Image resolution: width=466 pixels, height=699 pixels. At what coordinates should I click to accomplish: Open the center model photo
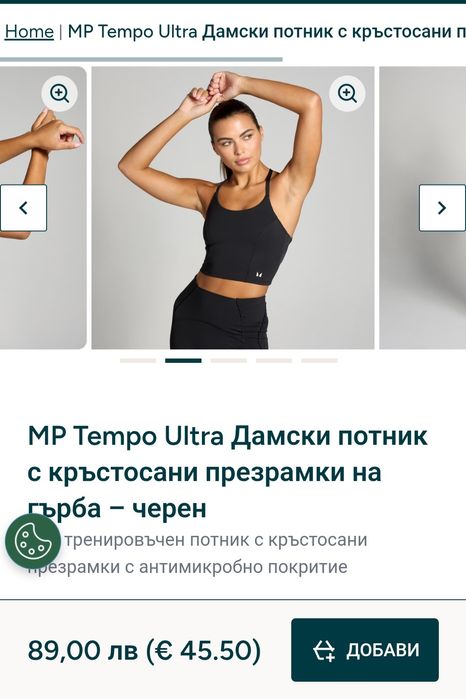pyautogui.click(x=233, y=208)
